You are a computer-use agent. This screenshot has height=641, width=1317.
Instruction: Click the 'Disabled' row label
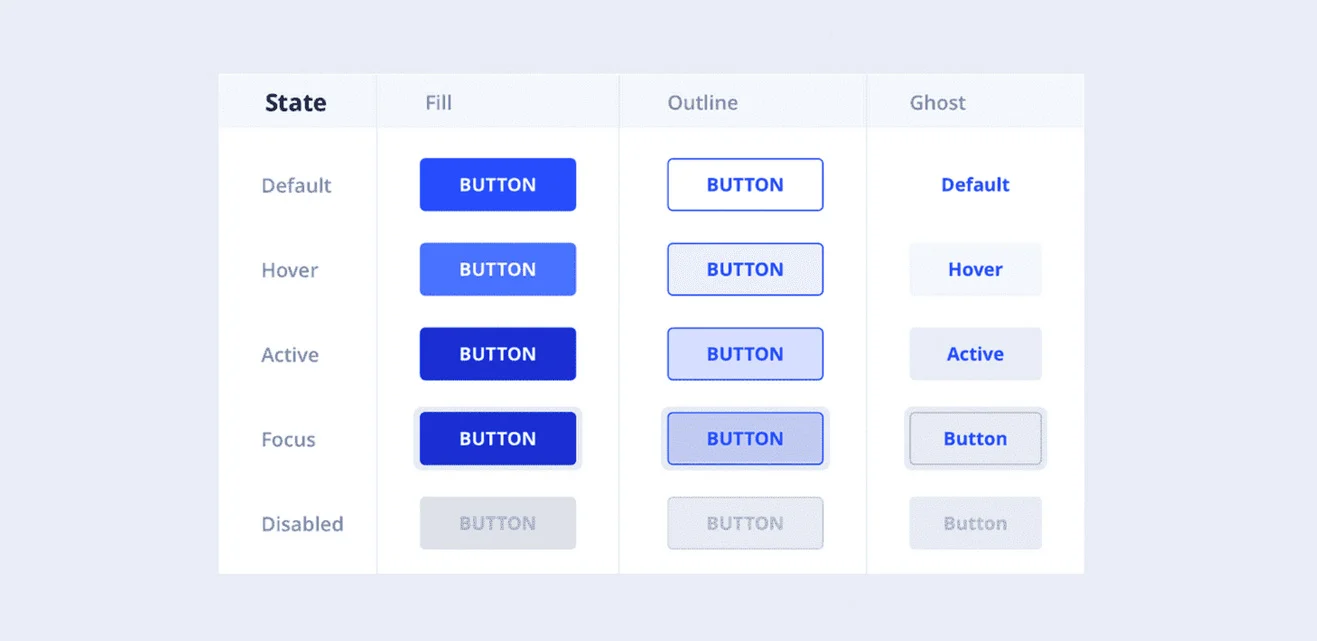pyautogui.click(x=302, y=524)
